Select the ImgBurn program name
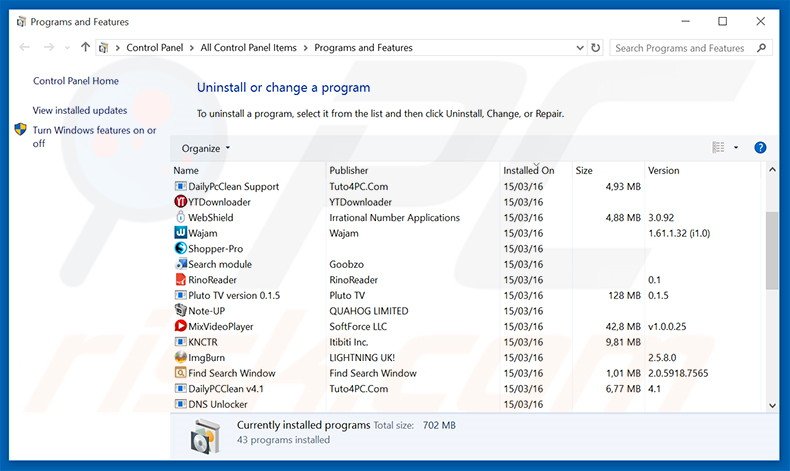This screenshot has width=790, height=471. click(x=207, y=358)
